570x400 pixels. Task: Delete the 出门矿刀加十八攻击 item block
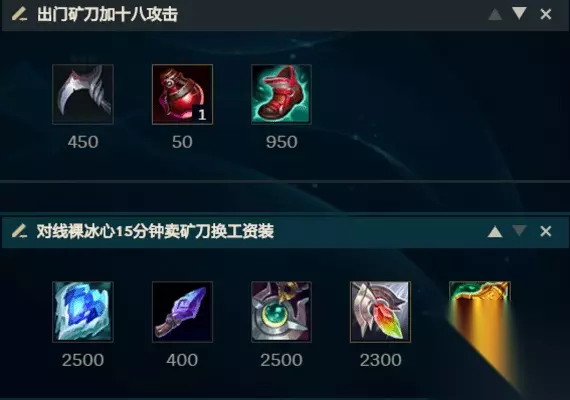546,14
